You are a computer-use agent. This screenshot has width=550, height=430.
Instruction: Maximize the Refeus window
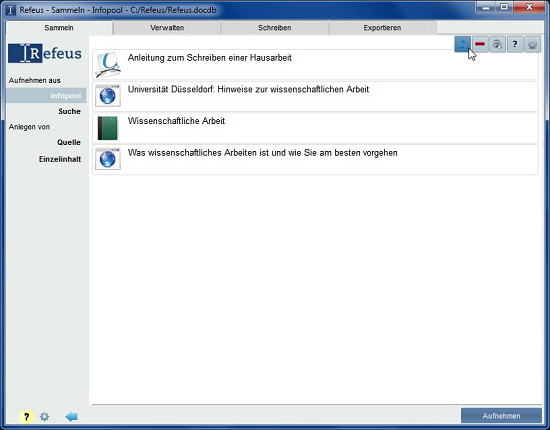504,7
